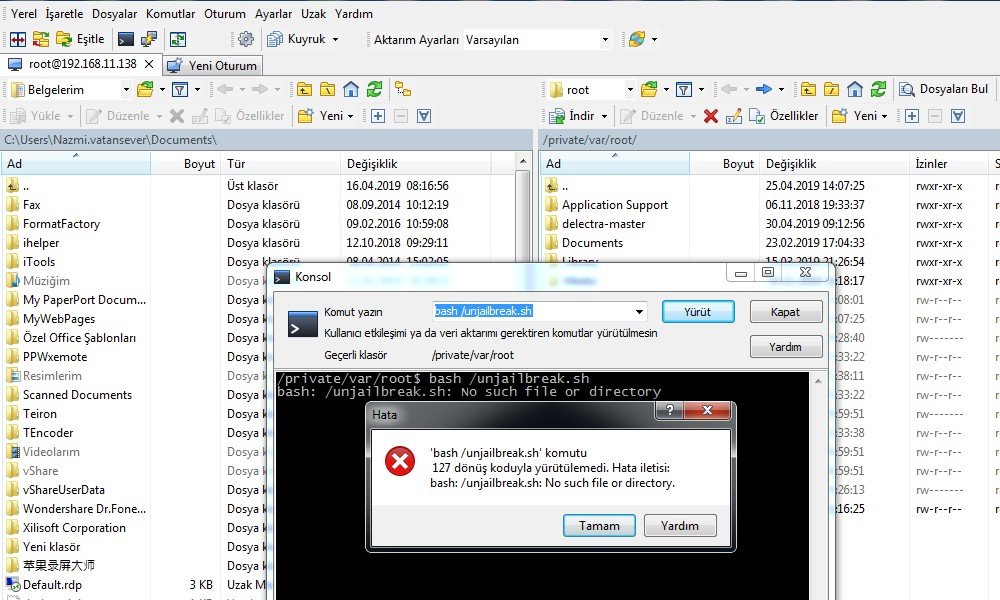The height and width of the screenshot is (600, 1000).
Task: Click the globe refresh session icon
Action: tap(636, 40)
